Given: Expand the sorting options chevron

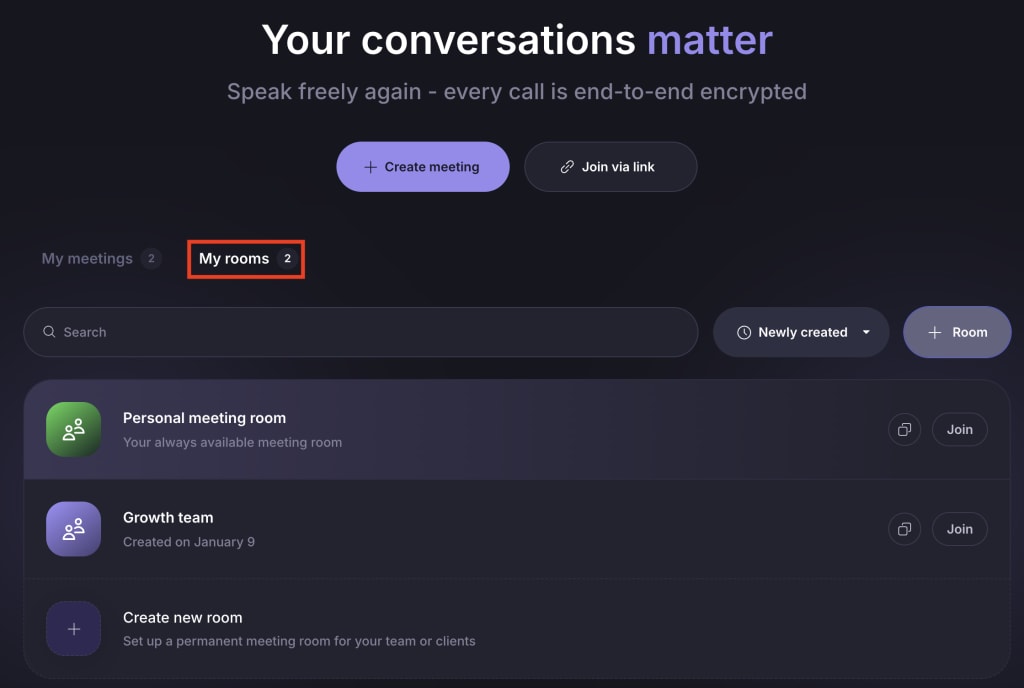Looking at the screenshot, I should (x=866, y=331).
